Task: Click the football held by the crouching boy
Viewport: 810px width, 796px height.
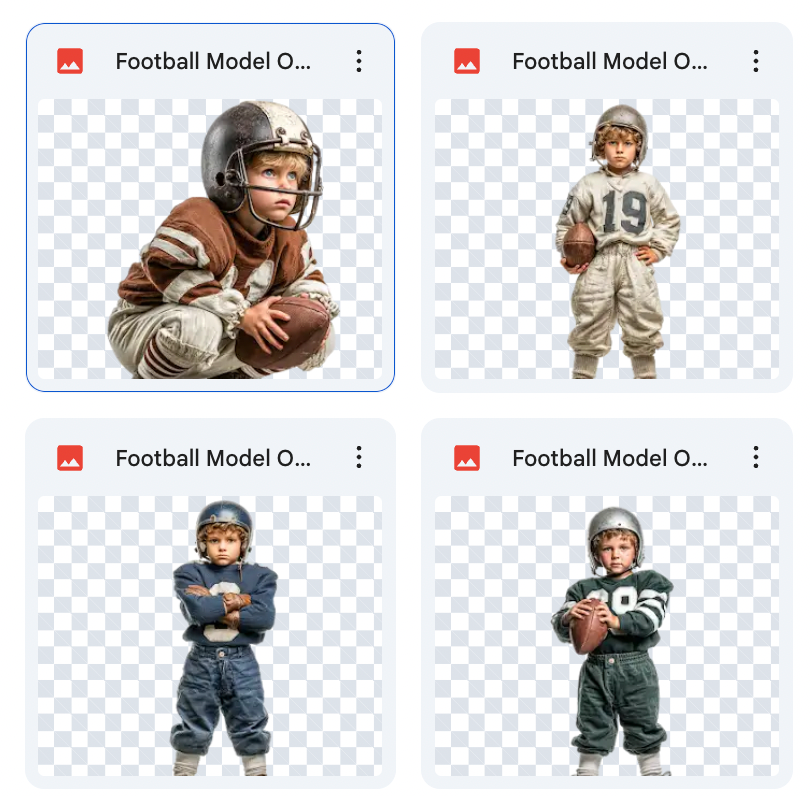Action: pyautogui.click(x=285, y=330)
